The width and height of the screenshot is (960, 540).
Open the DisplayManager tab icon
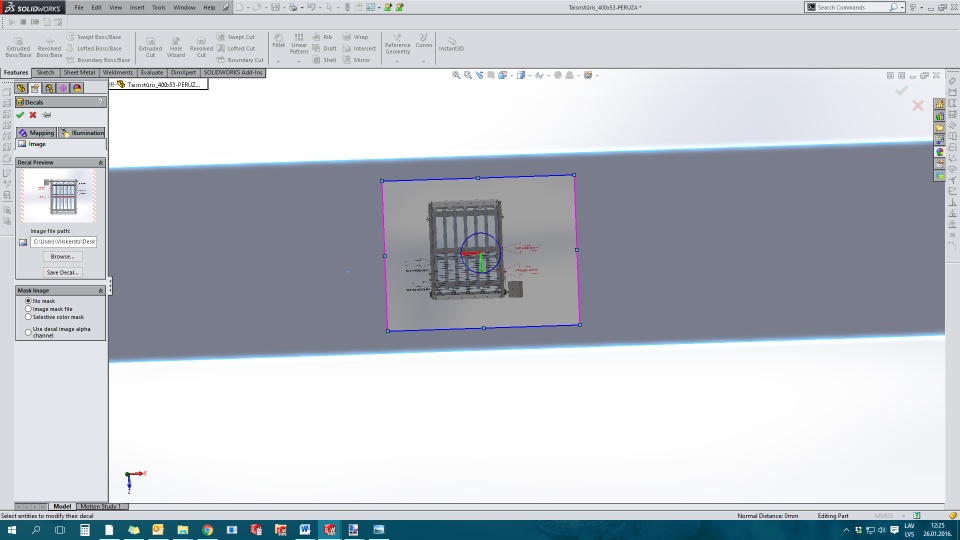click(x=77, y=88)
